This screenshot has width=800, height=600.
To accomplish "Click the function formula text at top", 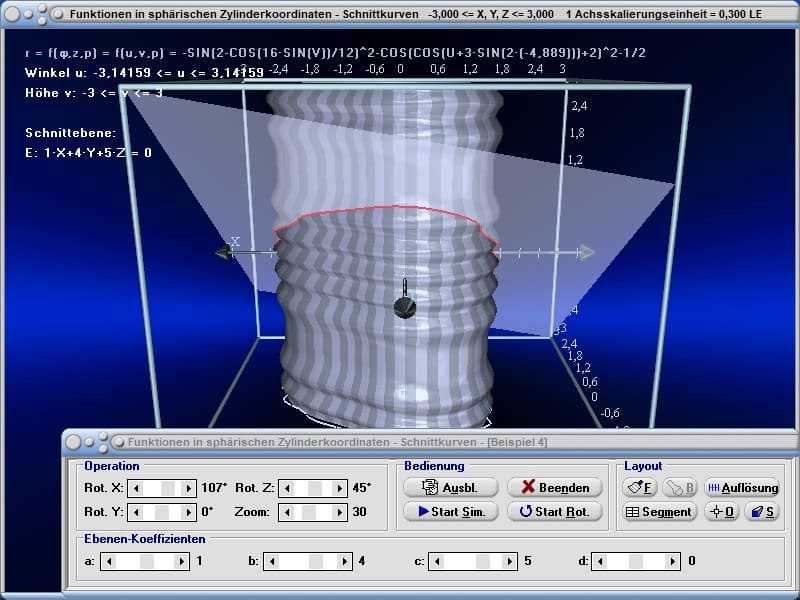I will (335, 53).
